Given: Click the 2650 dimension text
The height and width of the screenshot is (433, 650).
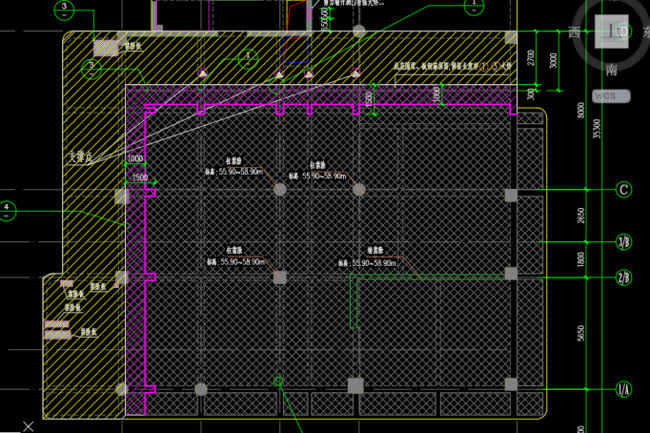Looking at the screenshot, I should pyautogui.click(x=580, y=215).
